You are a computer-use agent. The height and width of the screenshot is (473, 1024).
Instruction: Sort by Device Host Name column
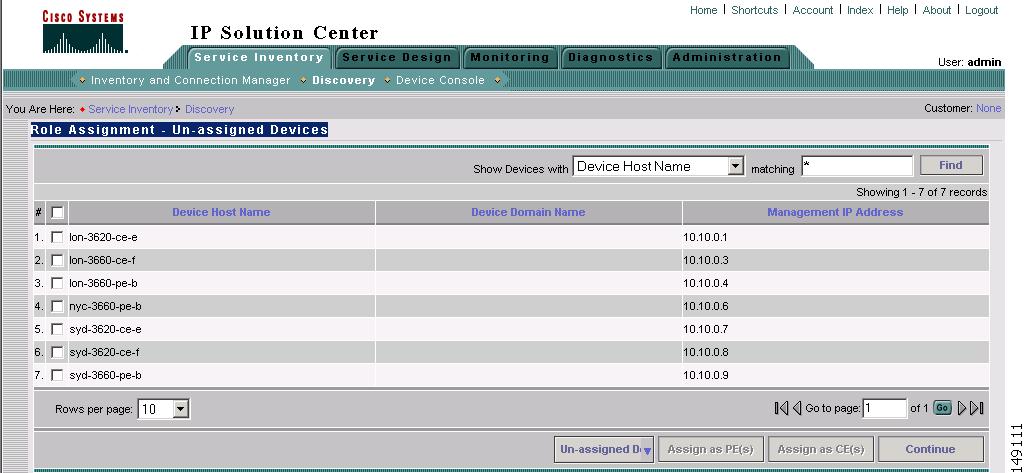point(221,212)
